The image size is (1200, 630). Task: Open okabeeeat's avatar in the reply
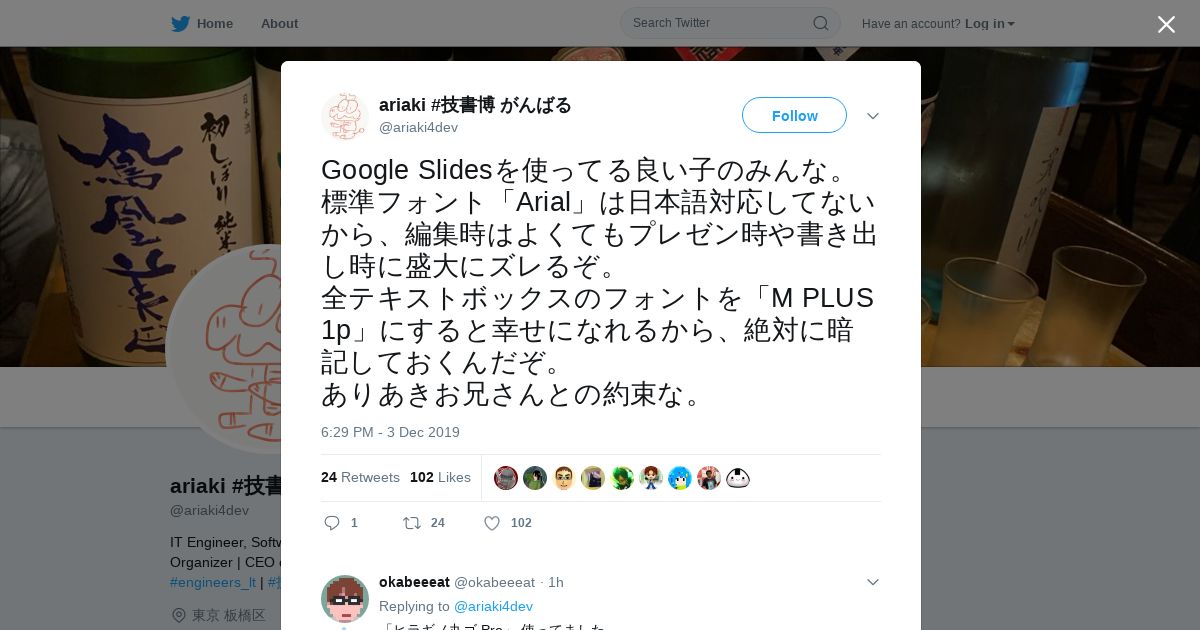click(345, 599)
